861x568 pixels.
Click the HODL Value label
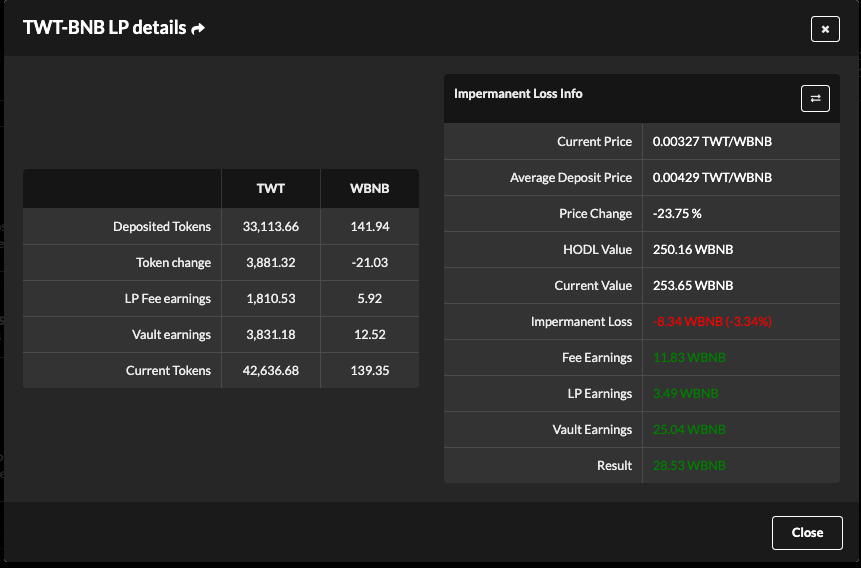tap(597, 249)
